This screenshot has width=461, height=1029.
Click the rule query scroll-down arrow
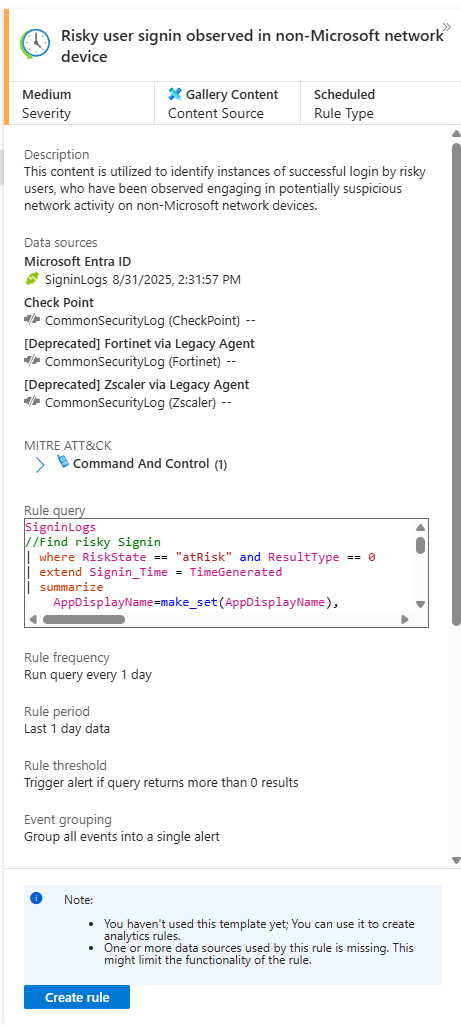(x=420, y=604)
